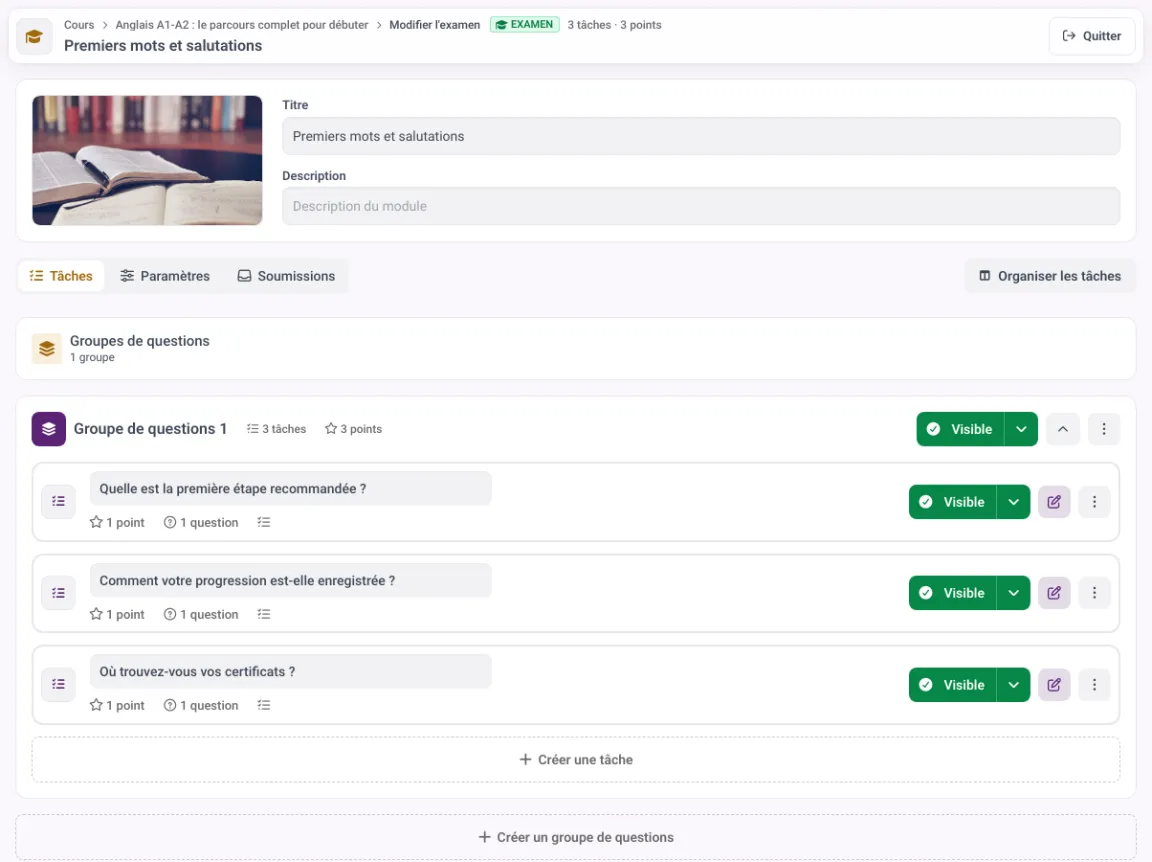
Task: Edit the 'Où trouvez-vous vos certificats' task
Action: pos(1054,685)
